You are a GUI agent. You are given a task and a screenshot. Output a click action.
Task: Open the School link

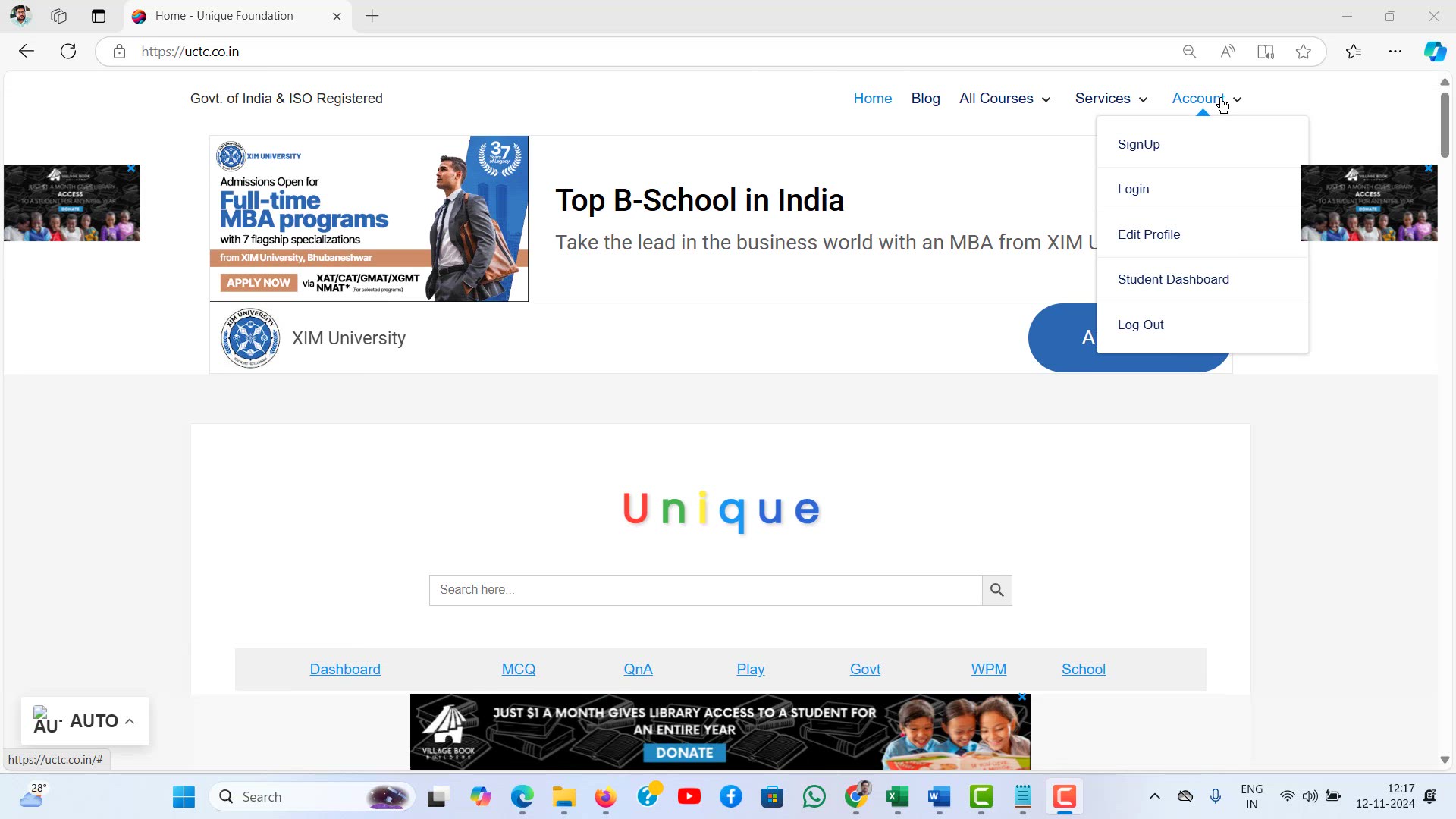point(1084,670)
